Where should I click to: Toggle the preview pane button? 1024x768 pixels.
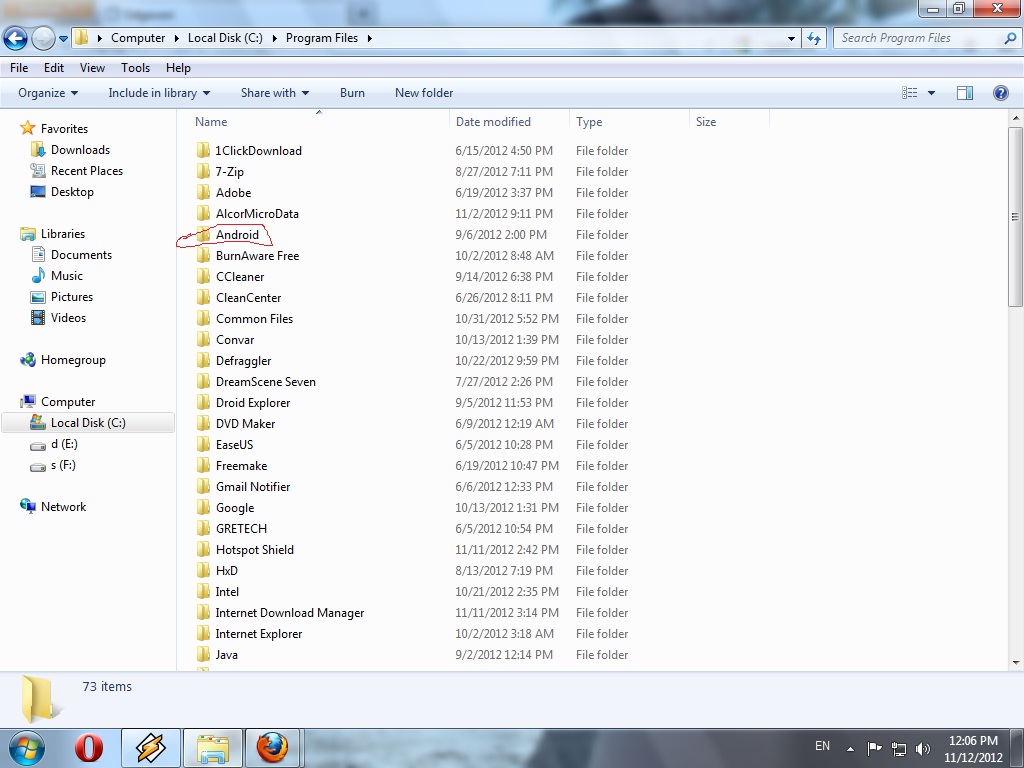tap(965, 93)
